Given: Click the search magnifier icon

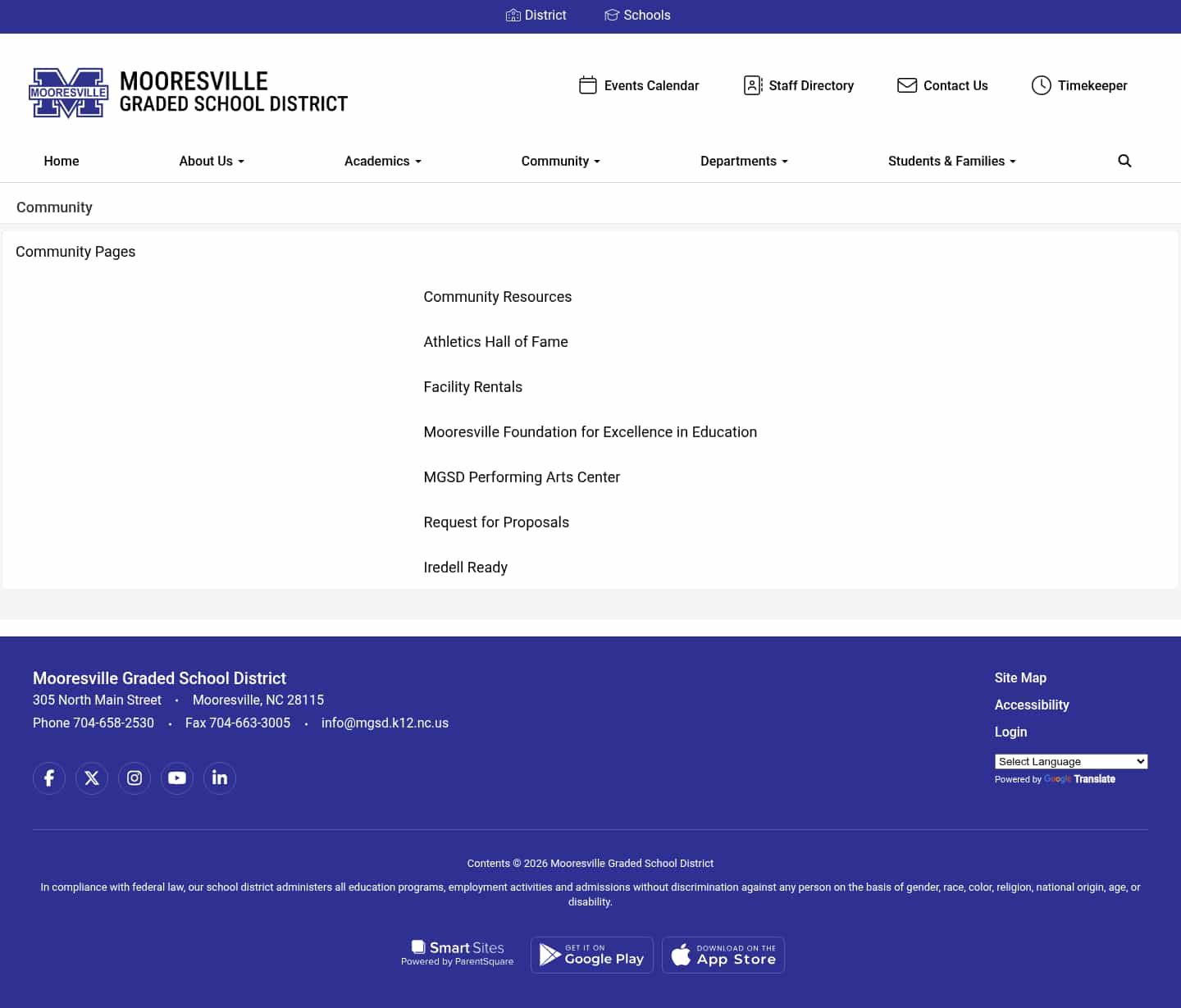Looking at the screenshot, I should coord(1124,161).
